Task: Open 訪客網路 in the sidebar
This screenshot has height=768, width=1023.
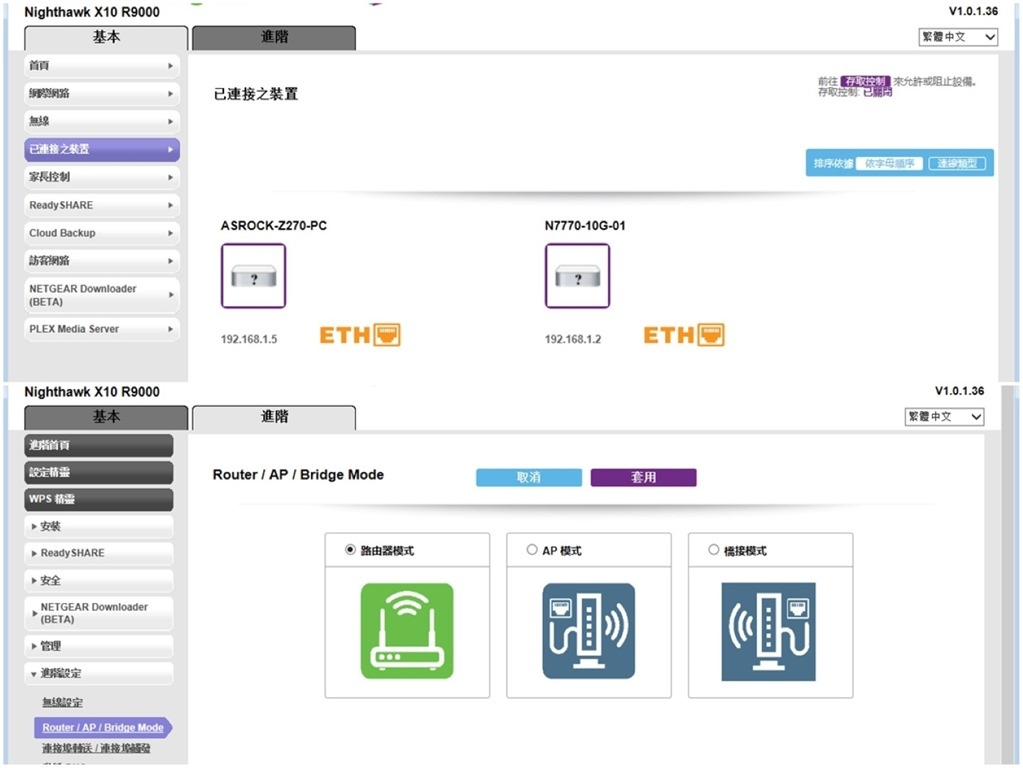Action: pos(102,260)
